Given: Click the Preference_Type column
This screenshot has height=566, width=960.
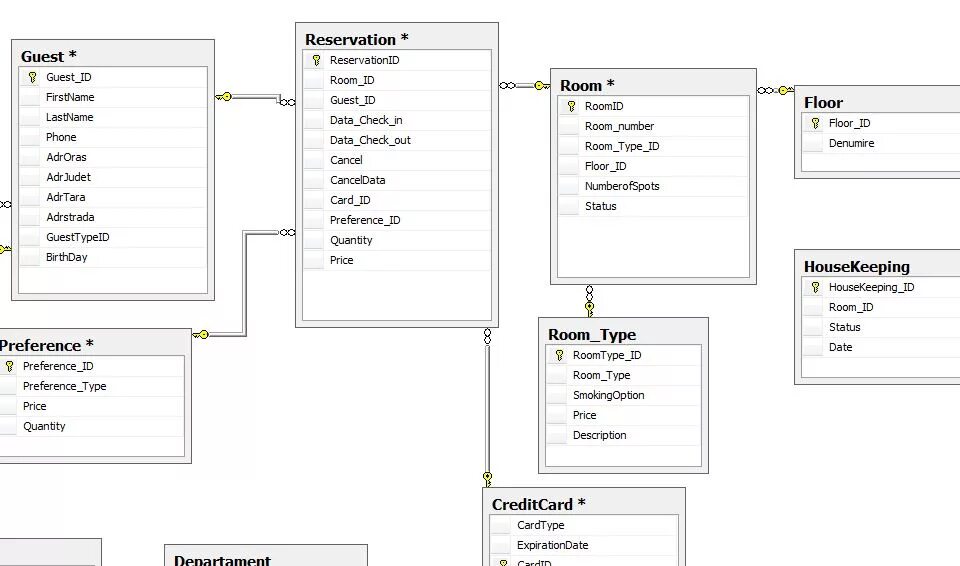Looking at the screenshot, I should point(92,387).
